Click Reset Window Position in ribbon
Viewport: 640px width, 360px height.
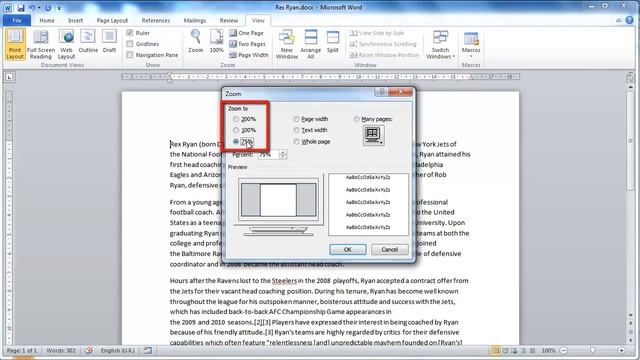point(384,55)
